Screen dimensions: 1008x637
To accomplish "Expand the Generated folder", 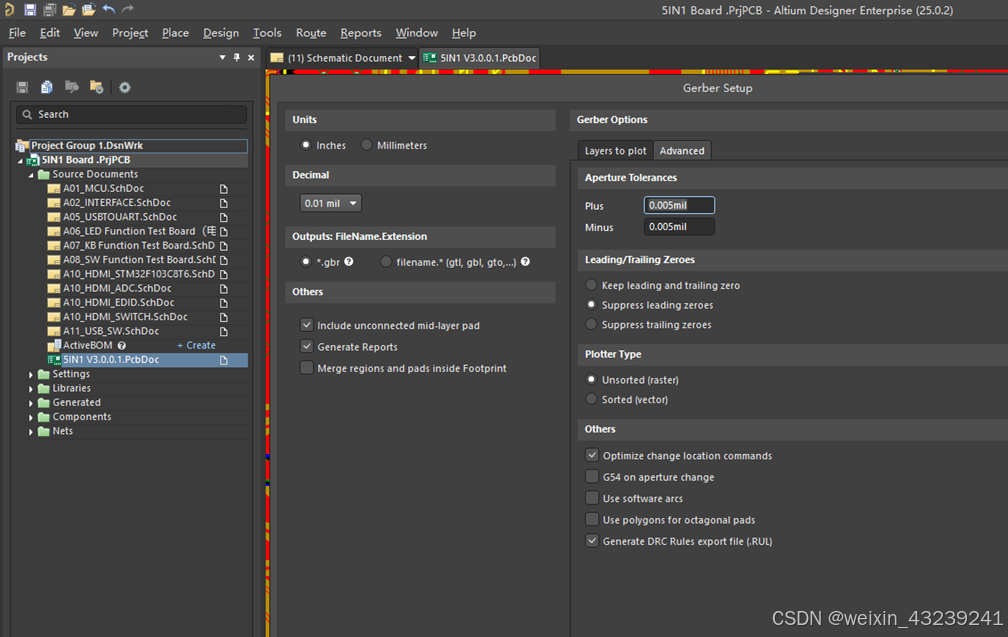I will (x=31, y=403).
